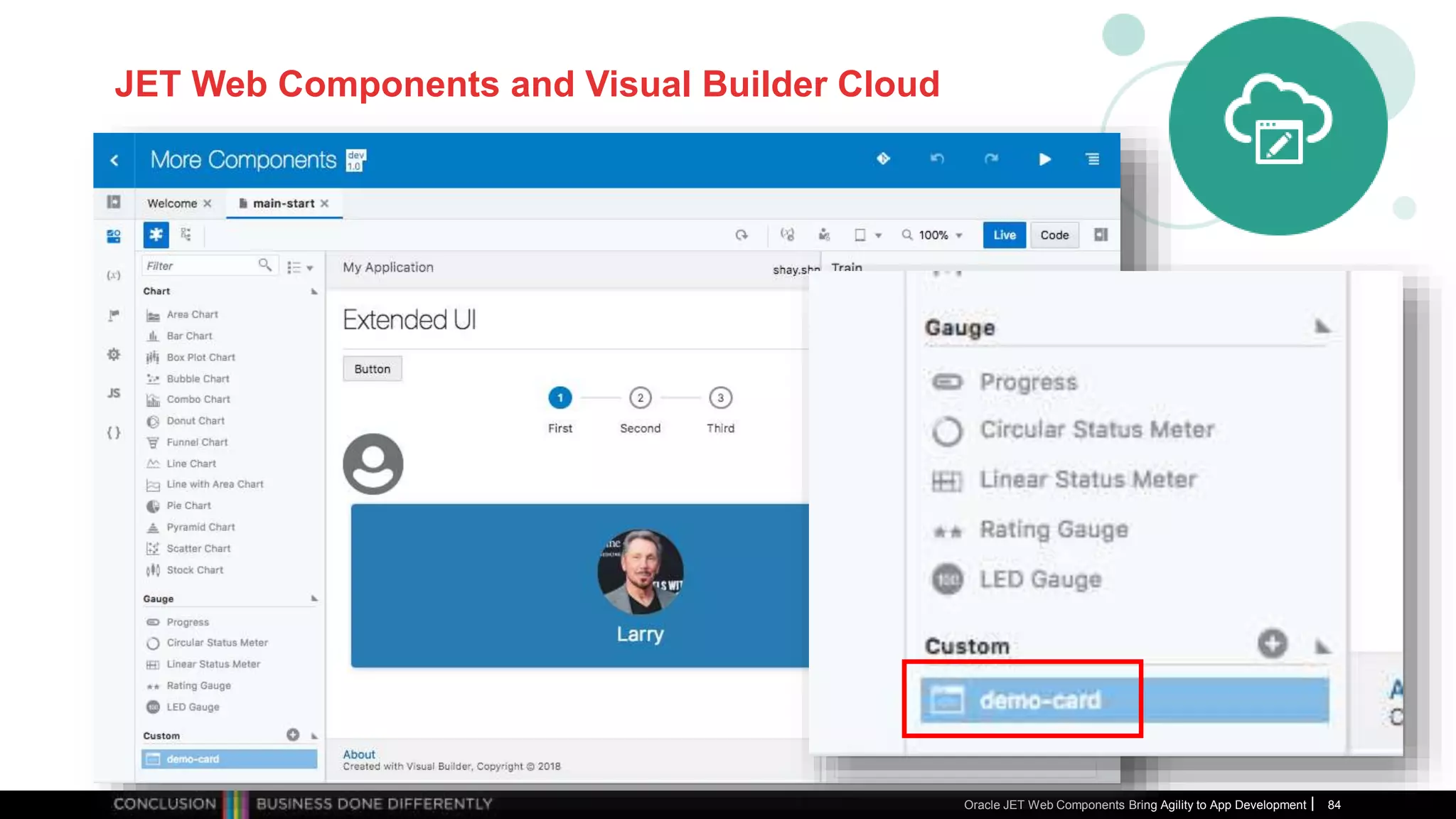Redo the last change
Screen dimensions: 1456x819
point(991,159)
